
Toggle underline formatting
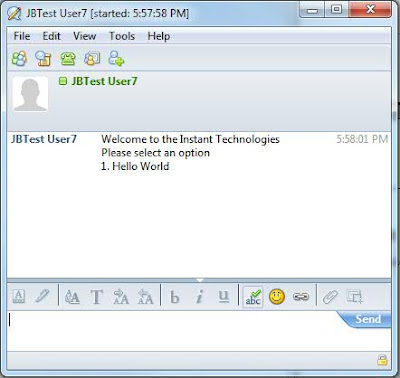coord(223,296)
